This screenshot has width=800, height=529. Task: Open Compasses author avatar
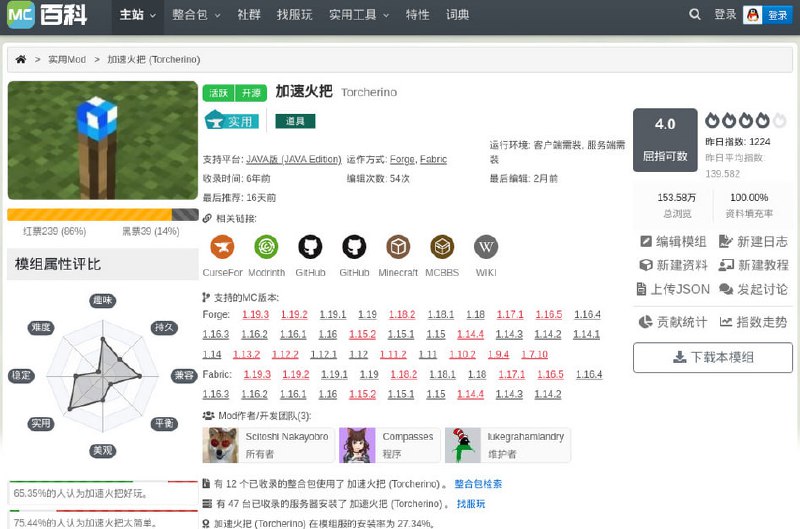(x=357, y=445)
